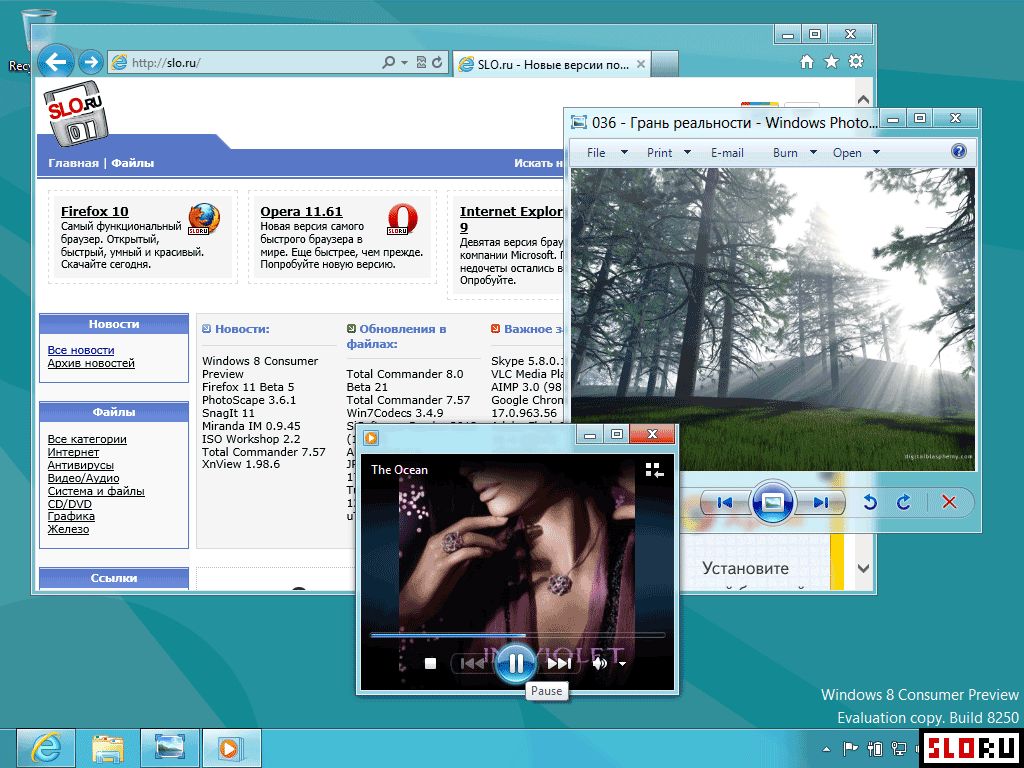Close the SLO.ru tab
The image size is (1024, 768).
pos(641,64)
